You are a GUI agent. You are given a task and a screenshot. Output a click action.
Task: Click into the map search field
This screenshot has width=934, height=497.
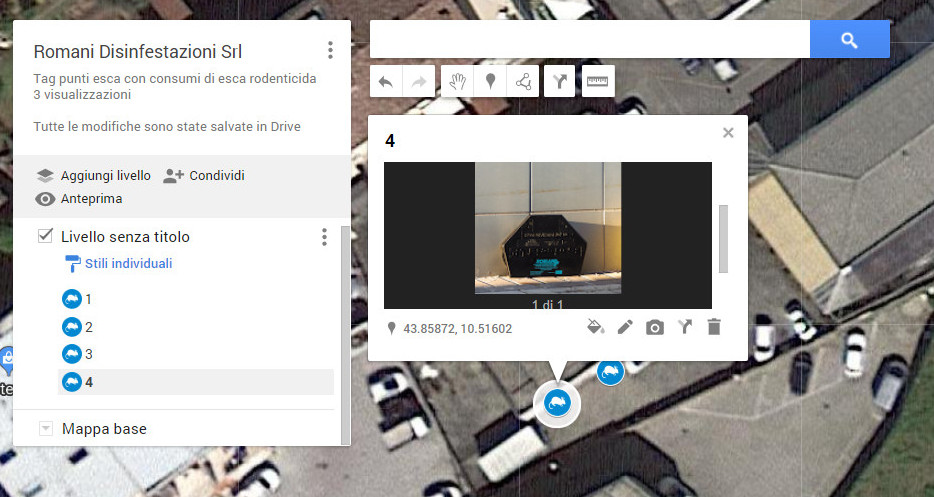[x=590, y=39]
